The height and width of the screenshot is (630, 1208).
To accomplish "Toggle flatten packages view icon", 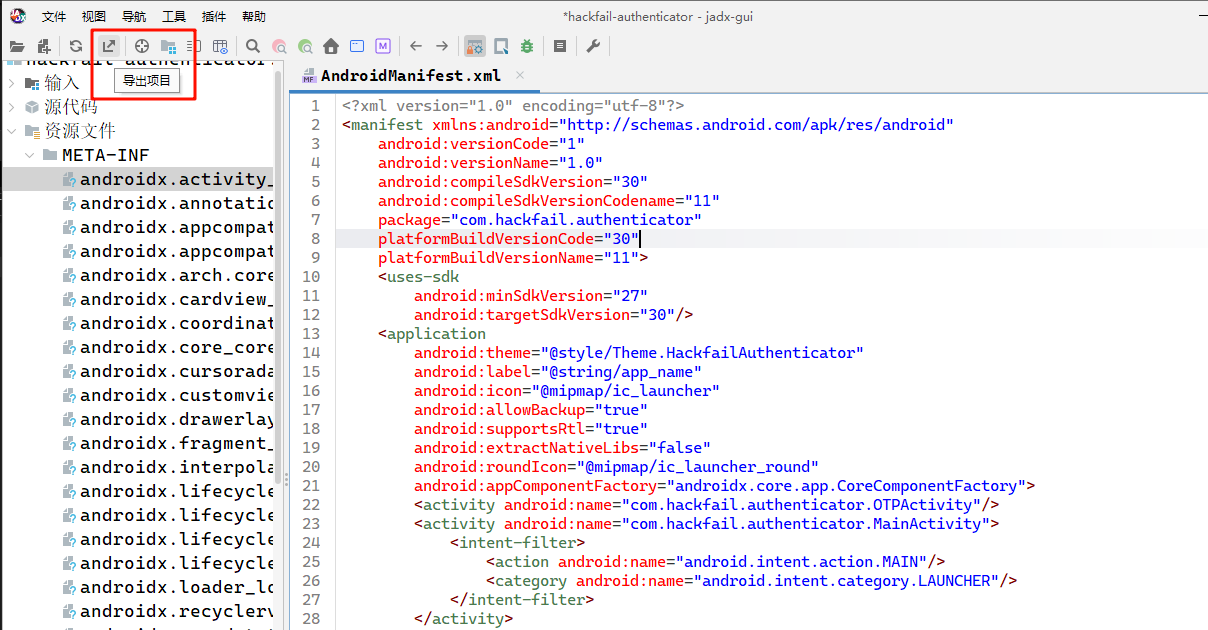I will (x=168, y=46).
